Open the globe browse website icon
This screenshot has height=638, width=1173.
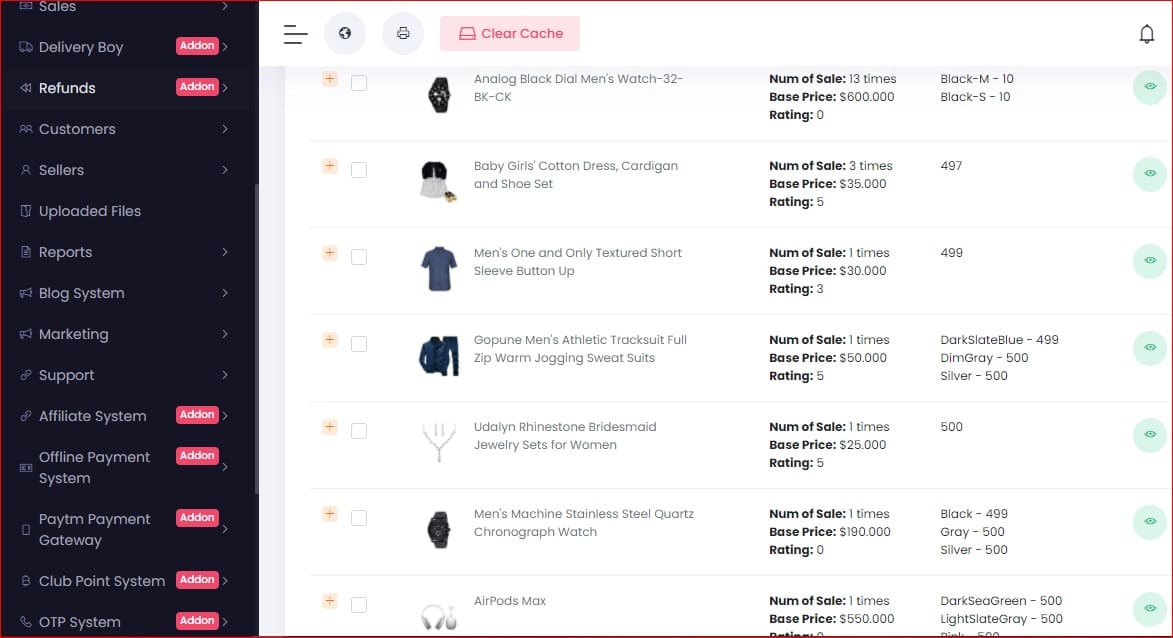[x=345, y=34]
